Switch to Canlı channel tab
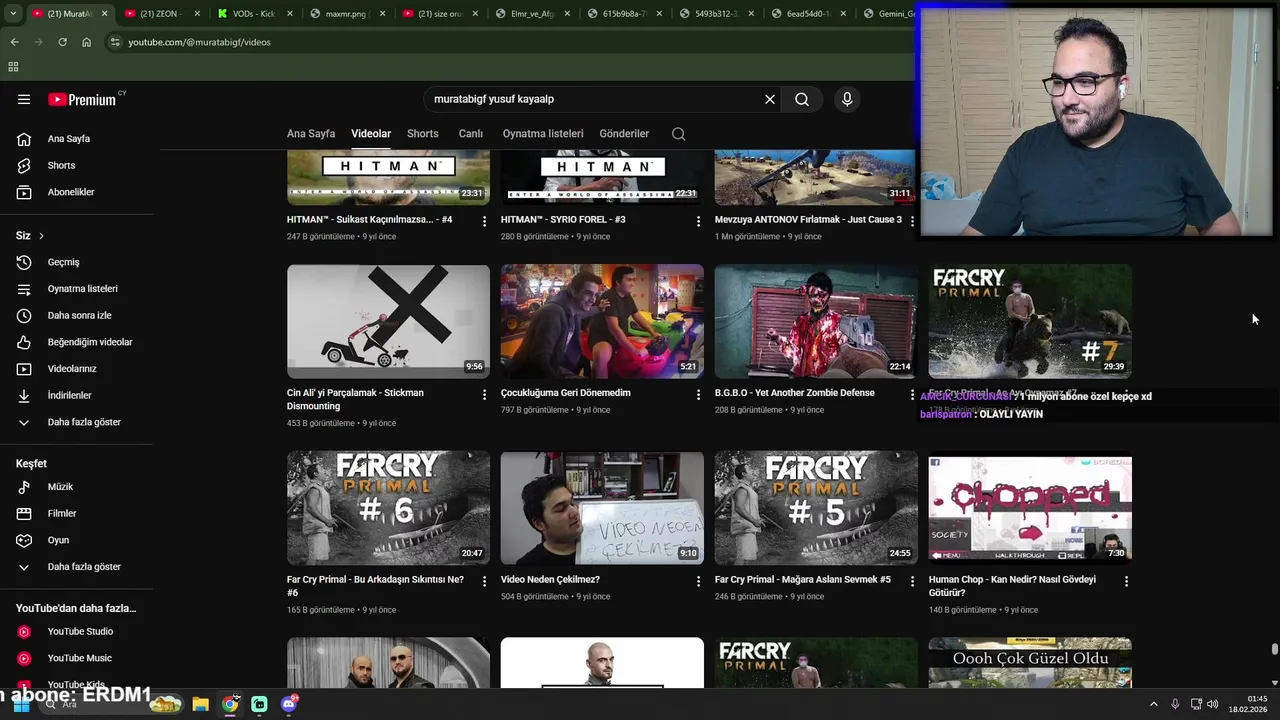Viewport: 1280px width, 720px height. [x=471, y=134]
